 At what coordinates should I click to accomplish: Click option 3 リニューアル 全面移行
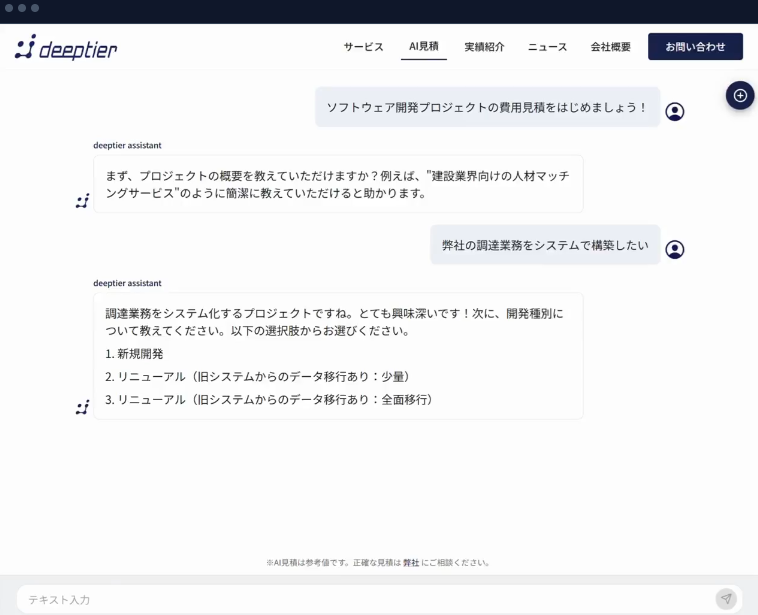pyautogui.click(x=269, y=400)
